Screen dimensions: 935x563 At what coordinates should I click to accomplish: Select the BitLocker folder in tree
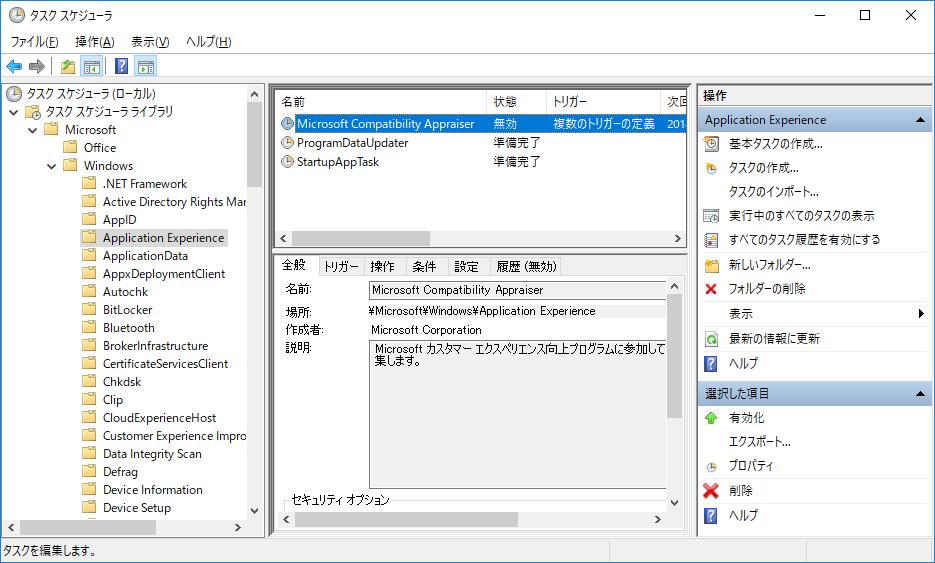pyautogui.click(x=127, y=310)
